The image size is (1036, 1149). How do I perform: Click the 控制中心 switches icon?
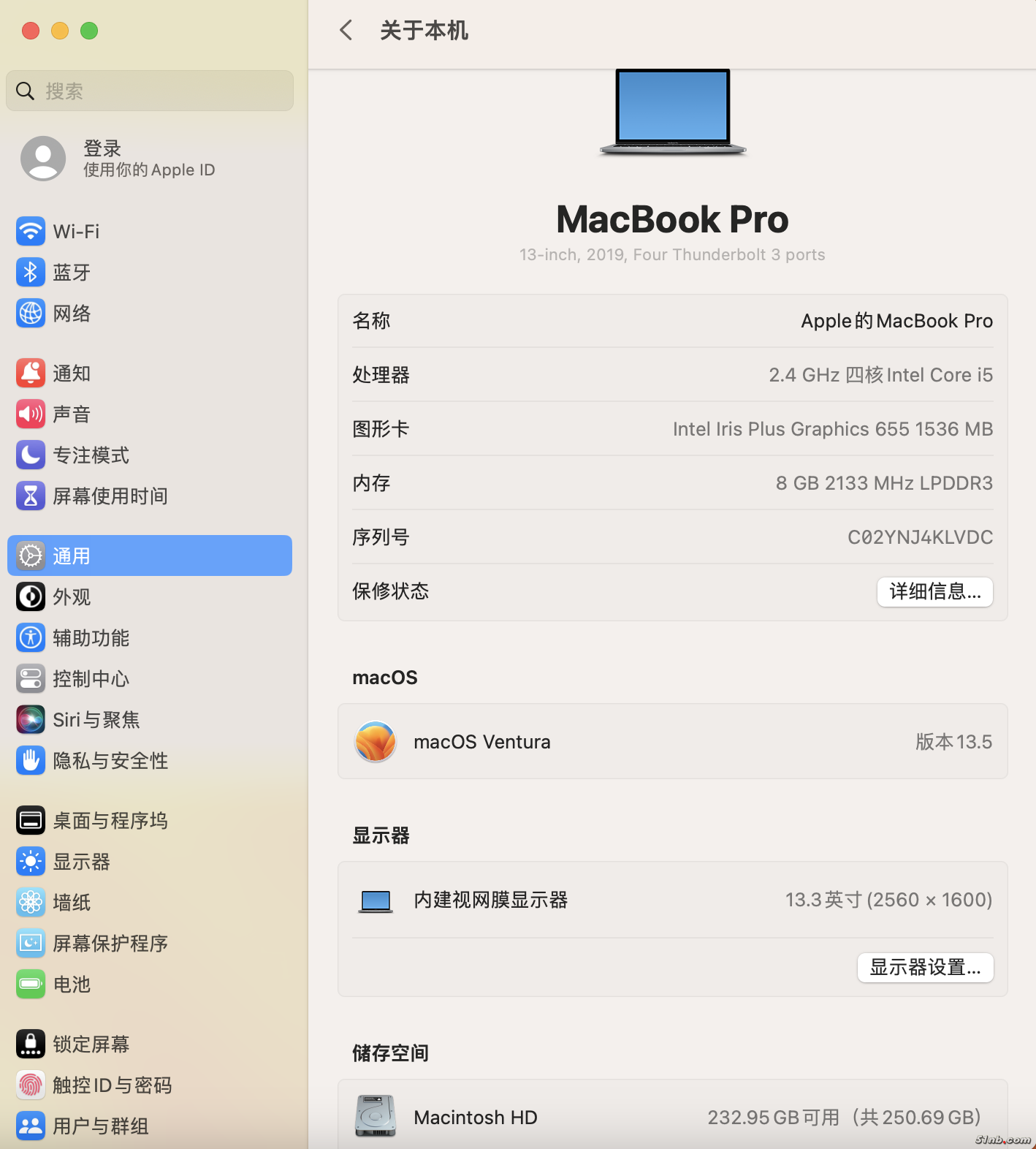[x=31, y=678]
